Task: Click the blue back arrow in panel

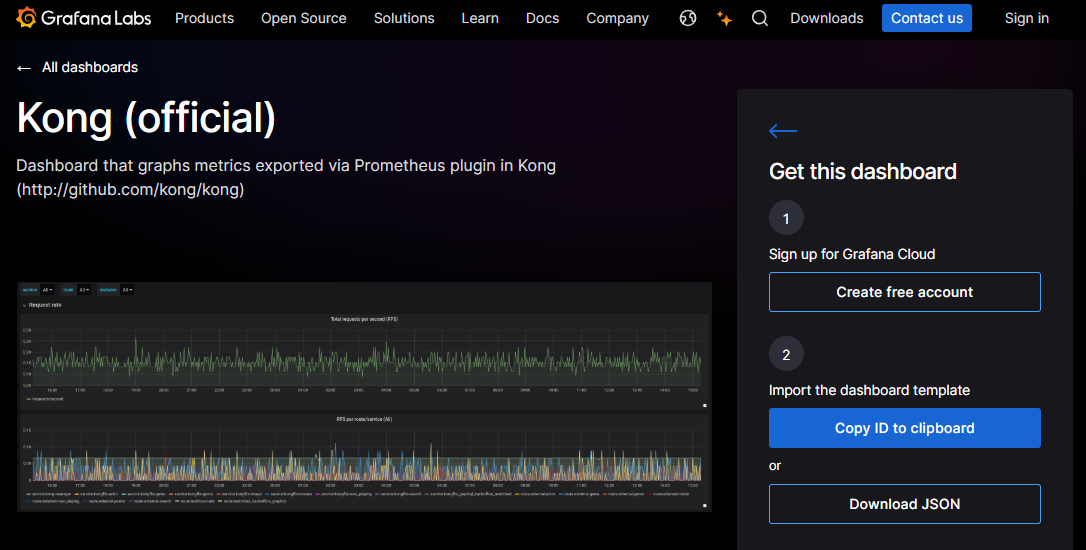Action: coord(783,130)
